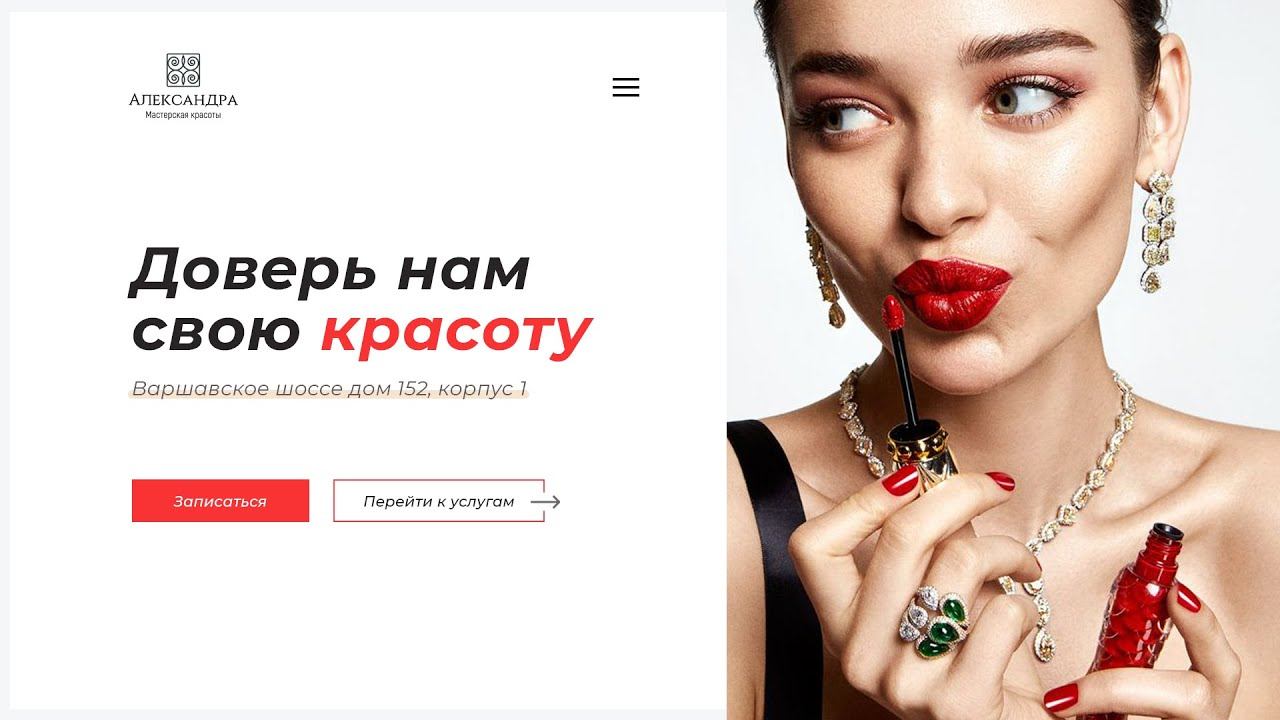Click the emerald ring on the hand
1280x720 pixels.
pyautogui.click(x=934, y=622)
